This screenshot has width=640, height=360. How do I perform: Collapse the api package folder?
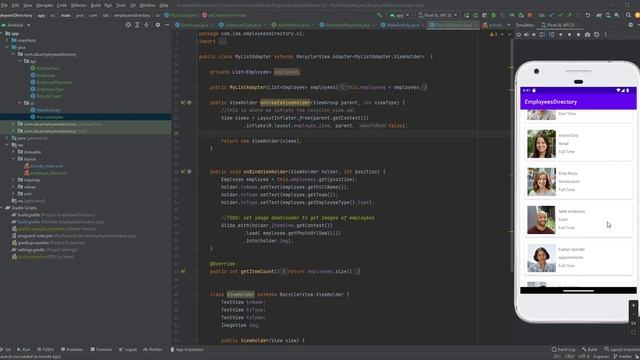(20, 61)
